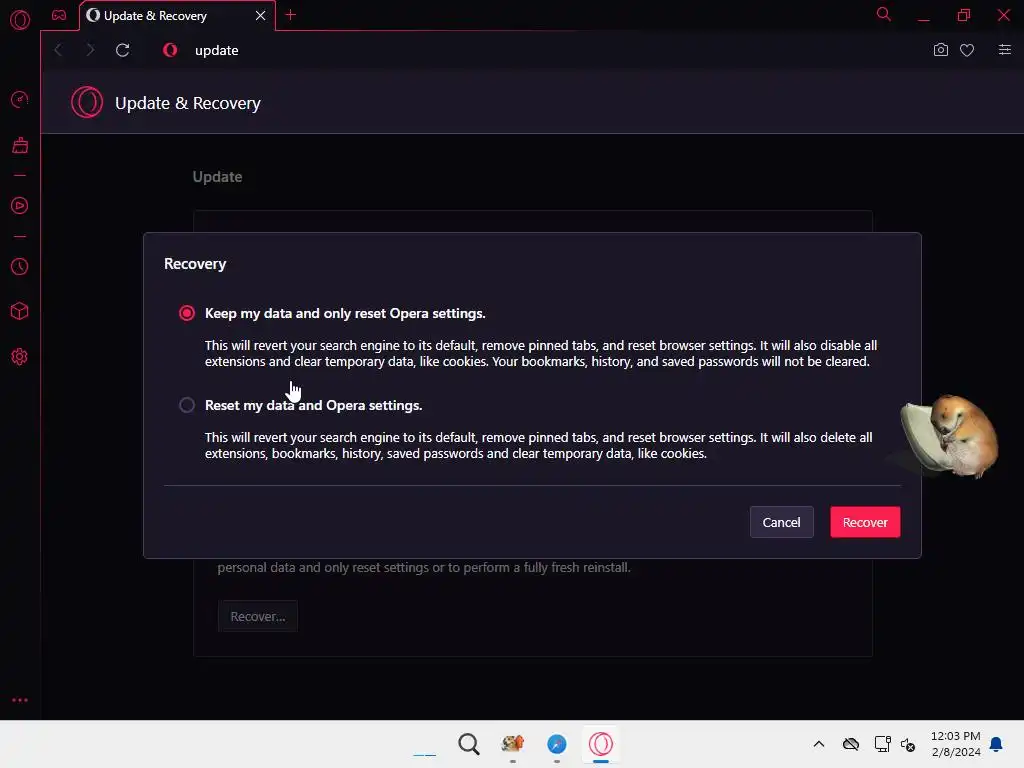Open the hamster taskbar app icon
Screen dimensions: 1024x768
coord(513,743)
